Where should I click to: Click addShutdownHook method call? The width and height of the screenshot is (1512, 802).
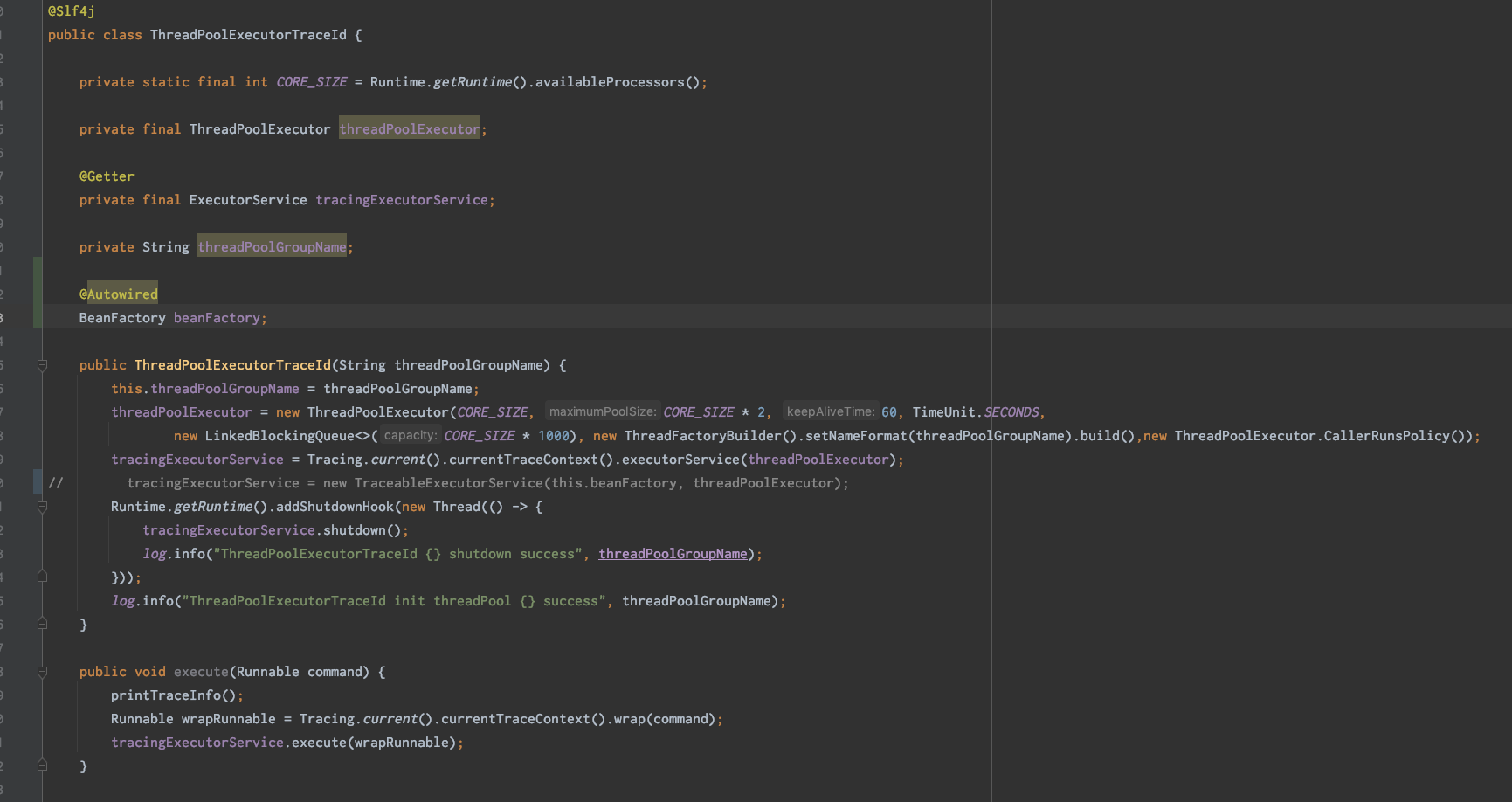[335, 507]
